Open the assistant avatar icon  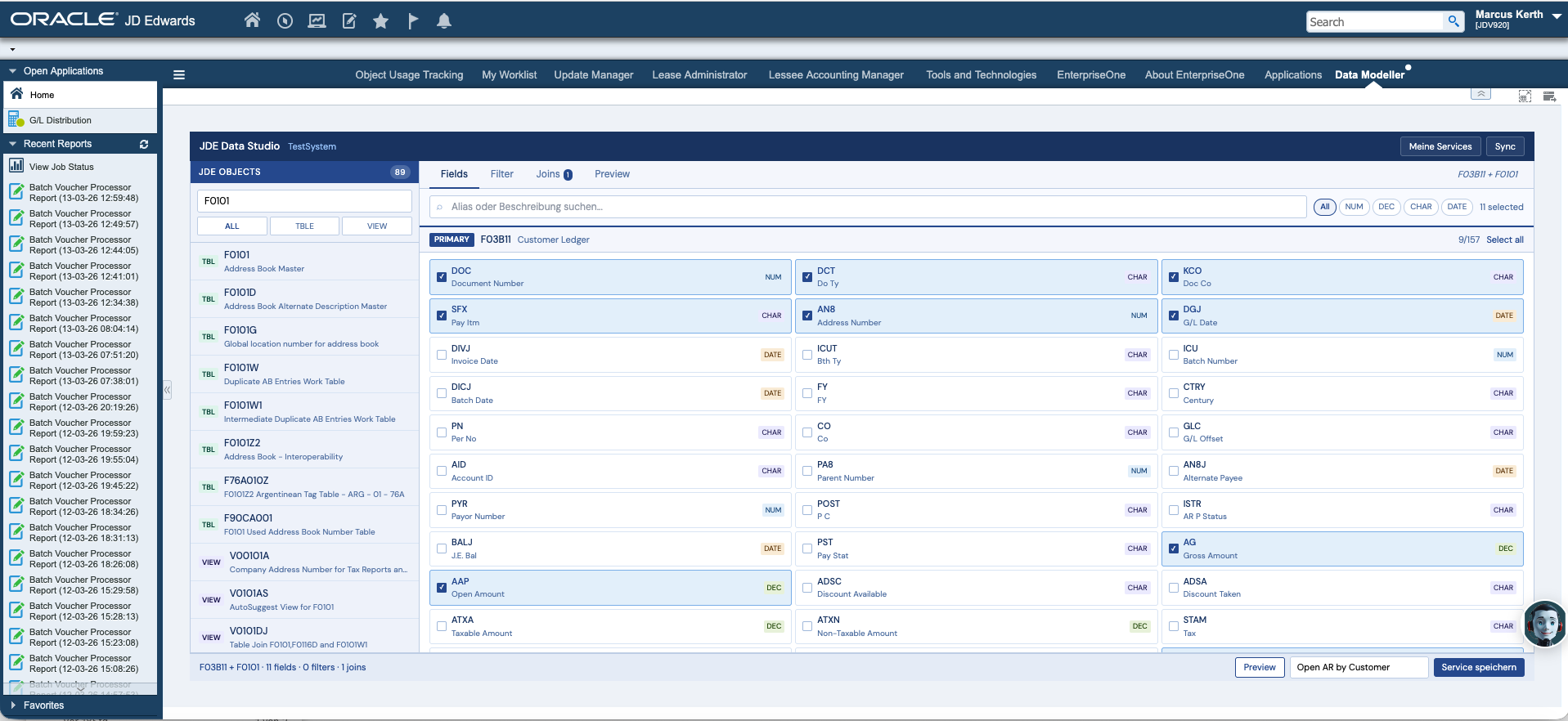coord(1544,625)
